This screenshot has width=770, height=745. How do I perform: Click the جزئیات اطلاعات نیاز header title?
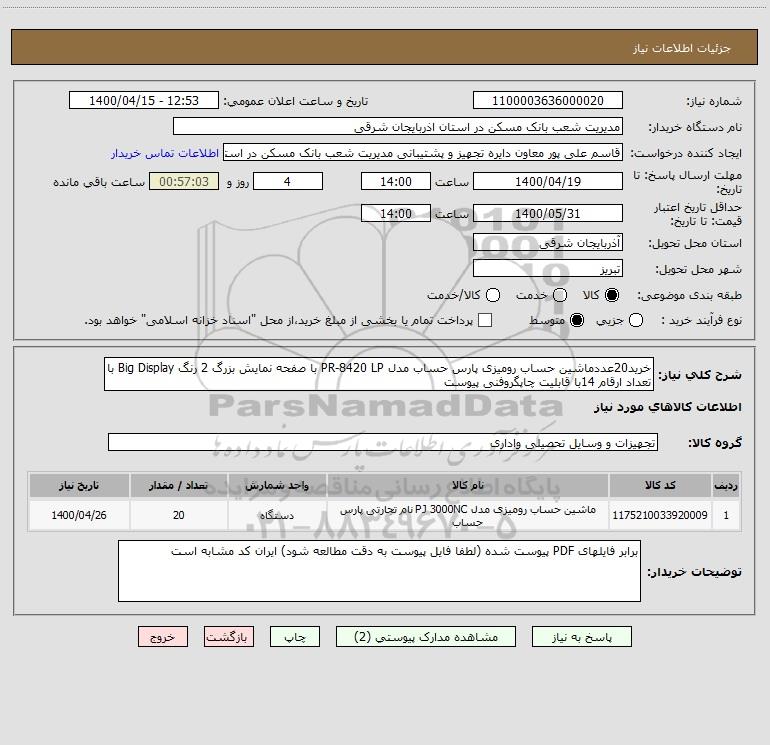[682, 48]
